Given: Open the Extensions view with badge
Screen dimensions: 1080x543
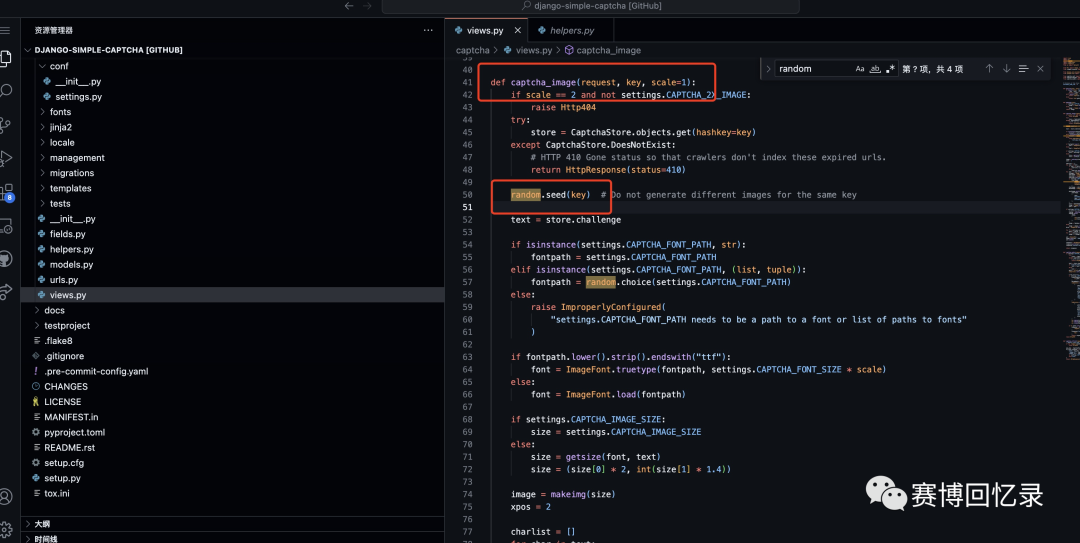Looking at the screenshot, I should click(x=6, y=192).
